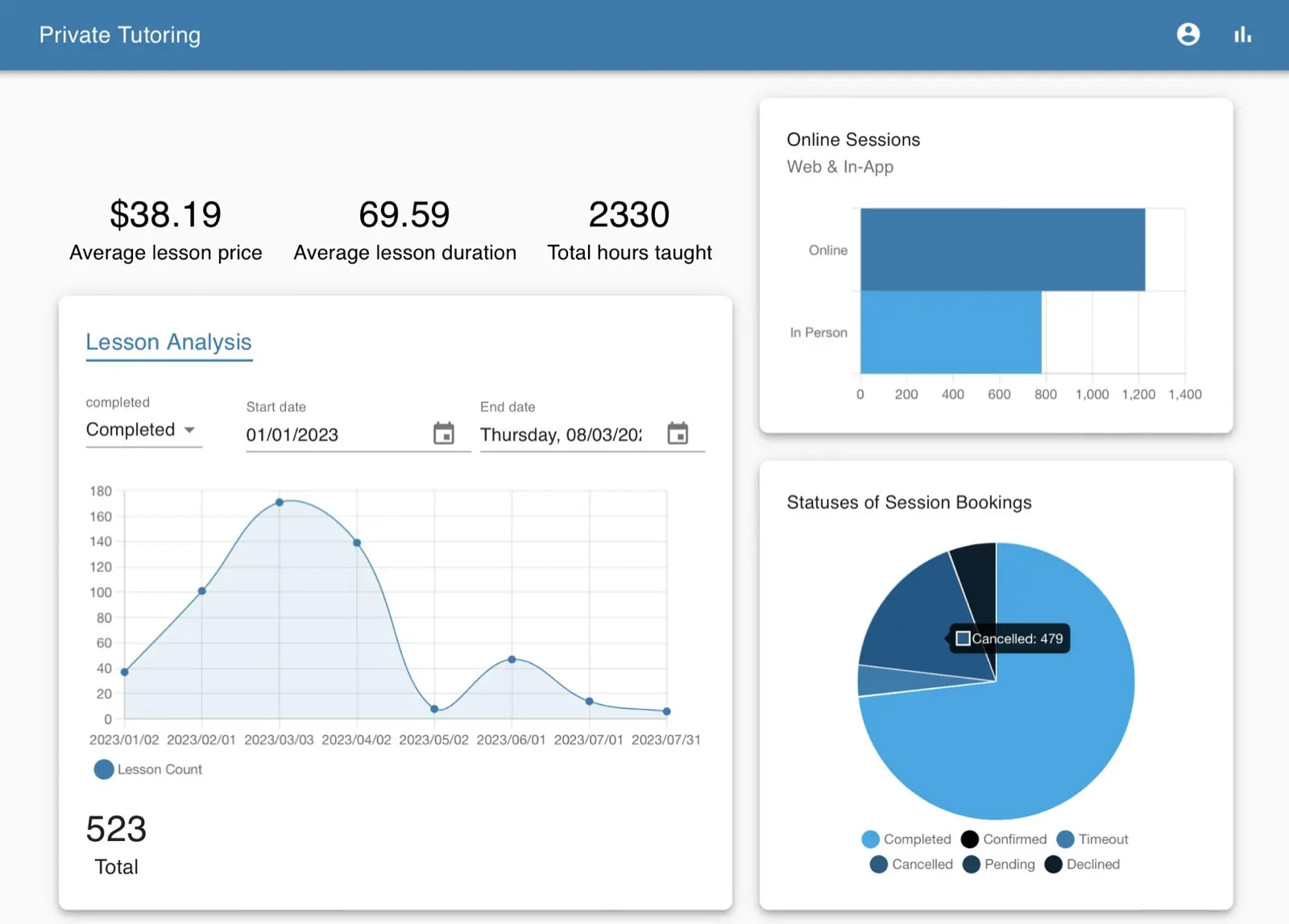
Task: Toggle the Cancelled legend in pie chart
Action: tap(911, 864)
